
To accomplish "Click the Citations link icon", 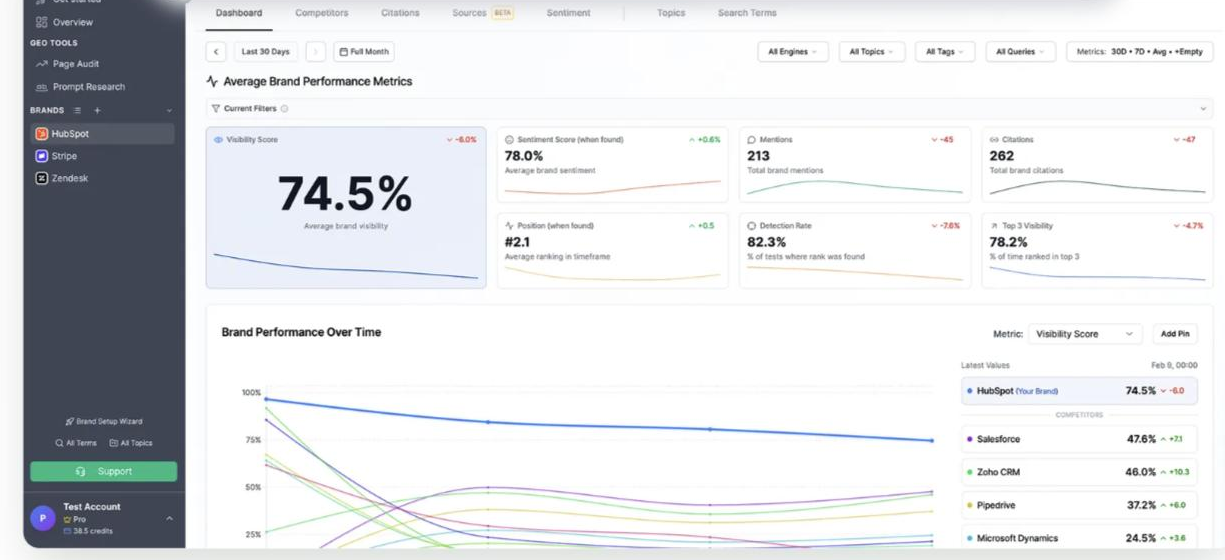I will tap(994, 140).
